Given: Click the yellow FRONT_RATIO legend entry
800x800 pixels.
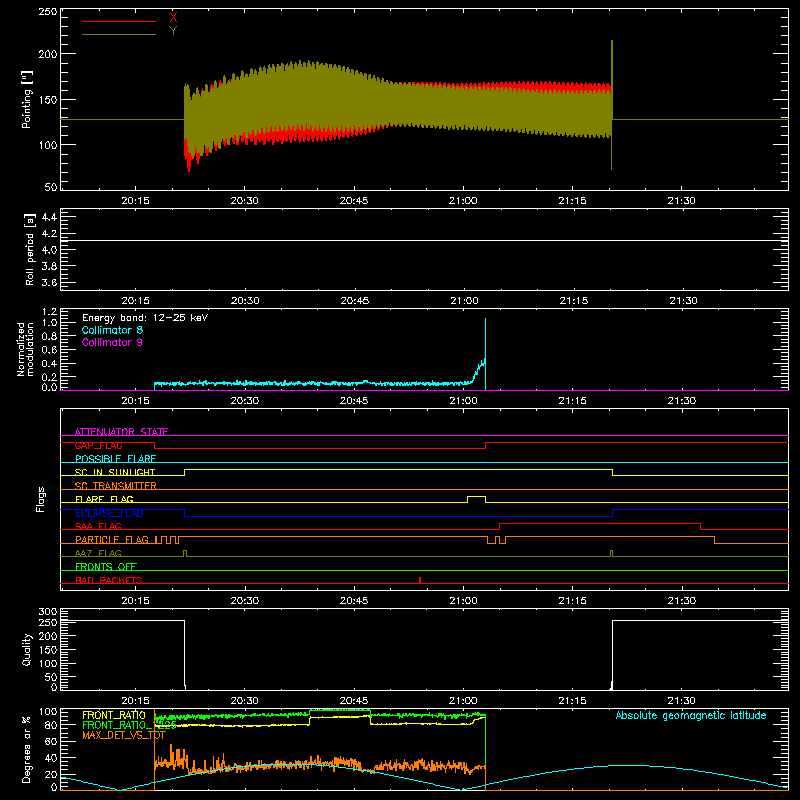Looking at the screenshot, I should [114, 715].
